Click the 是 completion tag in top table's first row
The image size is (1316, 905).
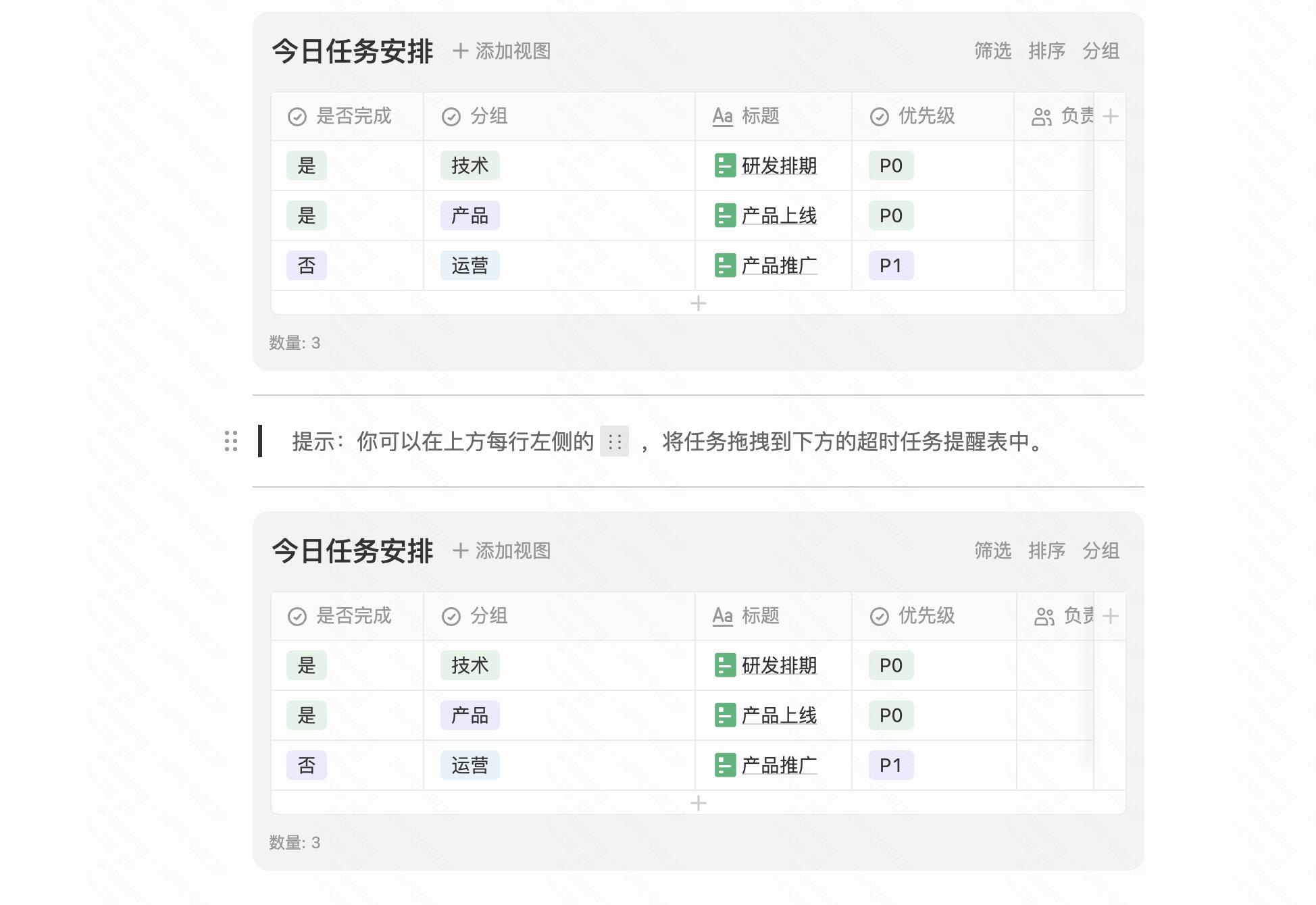coord(306,165)
